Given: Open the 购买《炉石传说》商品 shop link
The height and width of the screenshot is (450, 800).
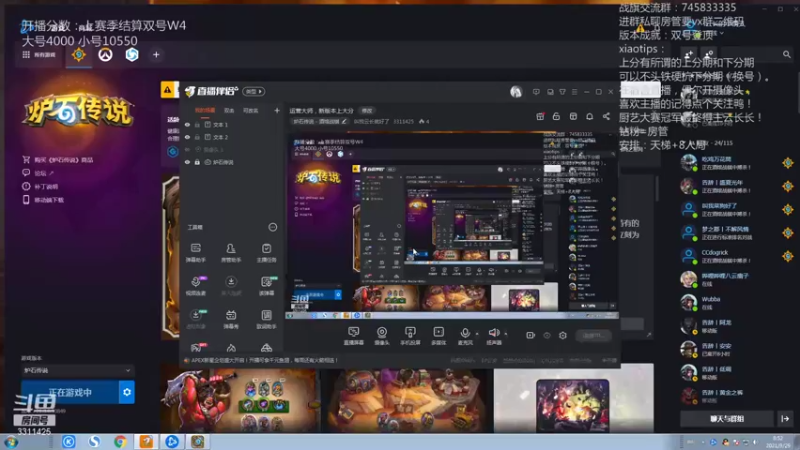Looking at the screenshot, I should tap(58, 160).
